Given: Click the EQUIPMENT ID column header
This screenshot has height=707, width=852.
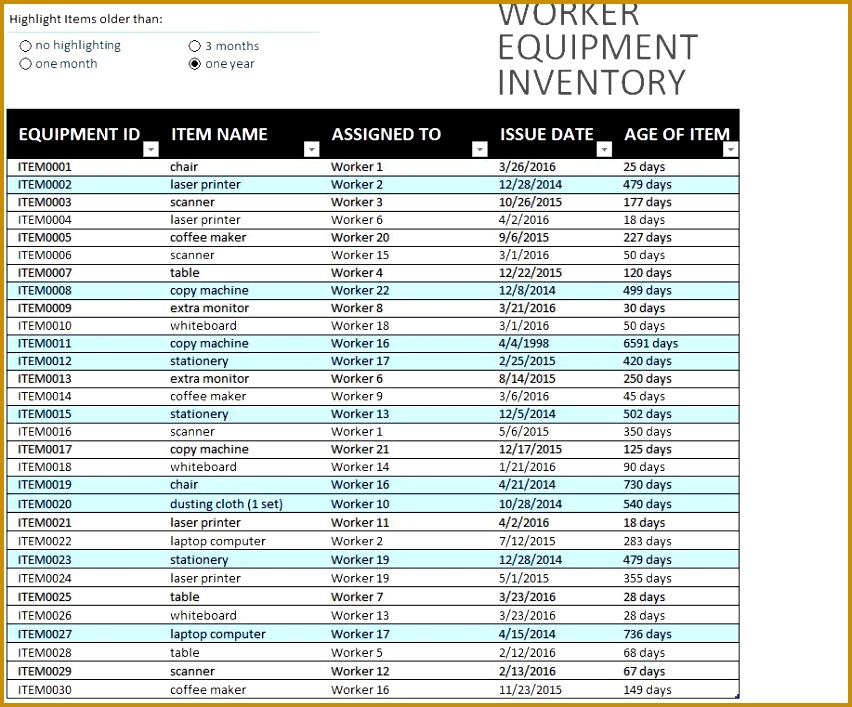Looking at the screenshot, I should [x=79, y=134].
